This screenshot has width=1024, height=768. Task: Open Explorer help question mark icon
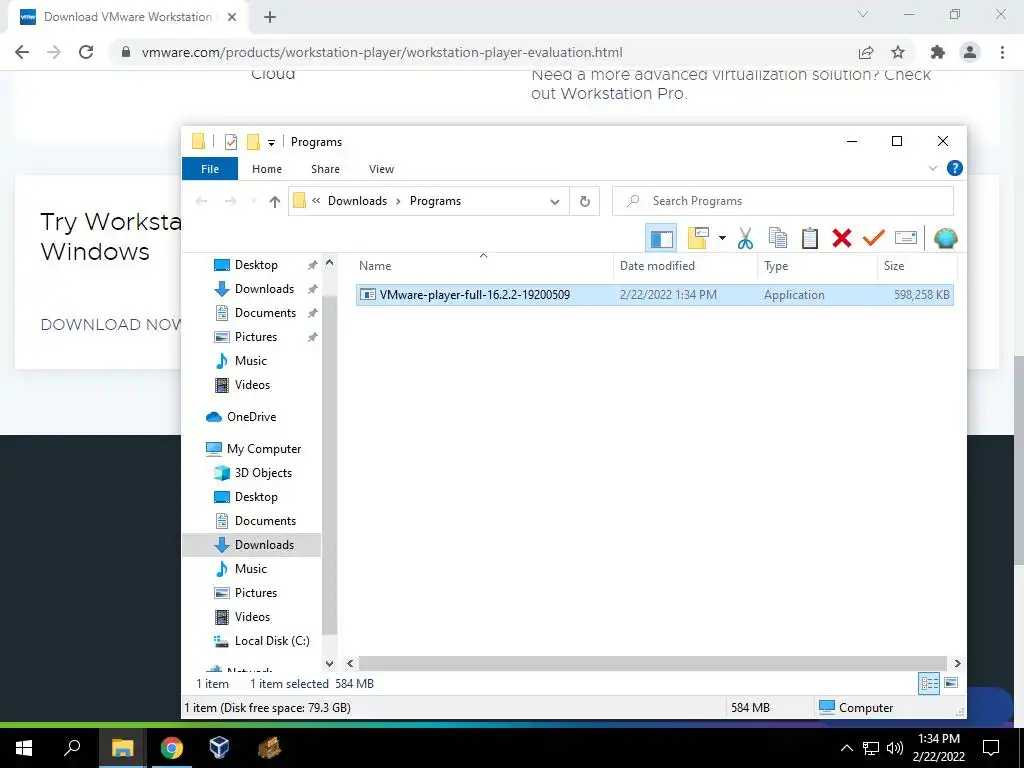(x=954, y=168)
